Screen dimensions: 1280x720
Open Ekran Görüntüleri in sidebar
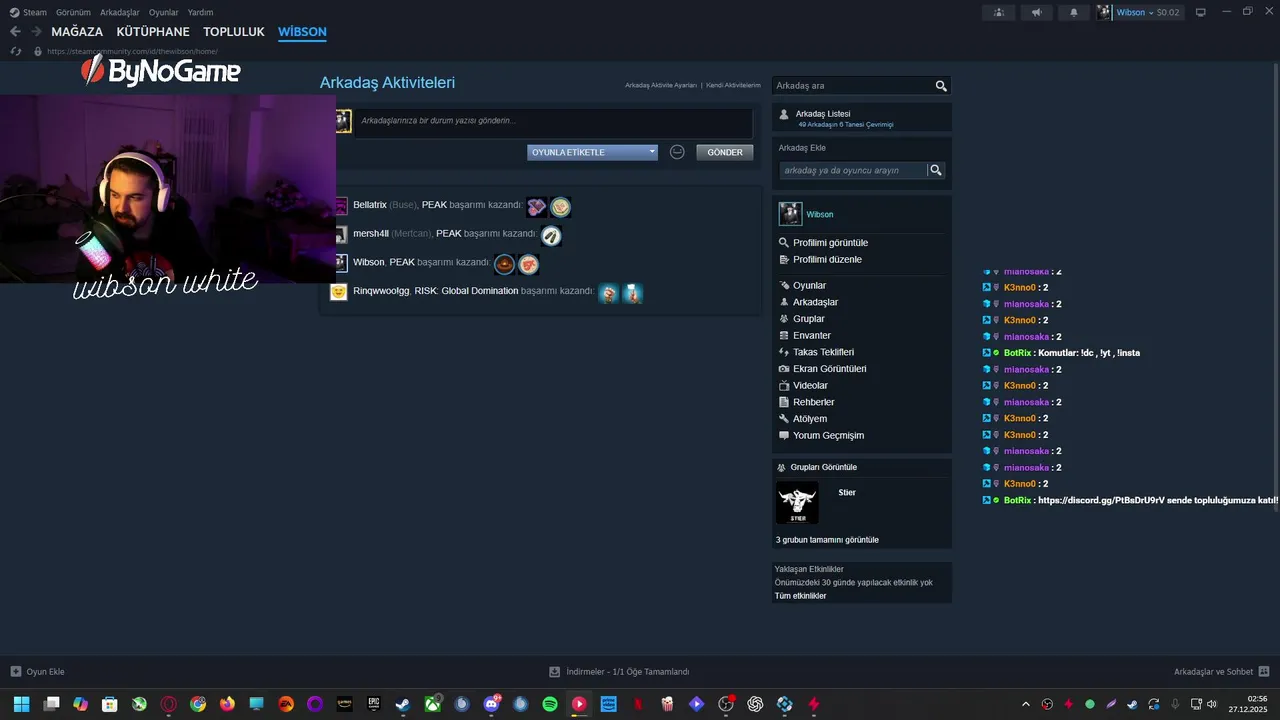pos(829,369)
